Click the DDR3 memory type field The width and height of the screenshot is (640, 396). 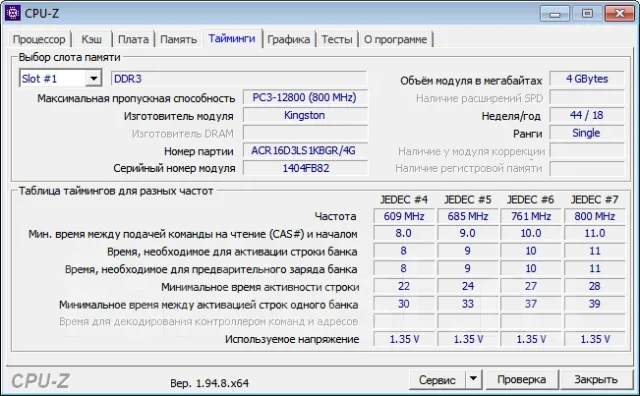click(239, 79)
